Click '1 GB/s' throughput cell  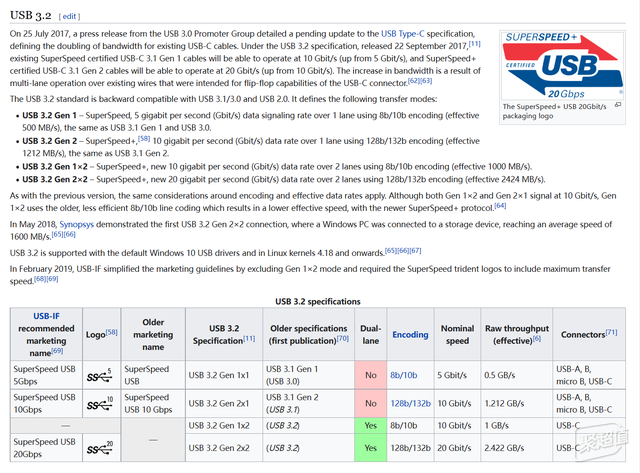(517, 425)
